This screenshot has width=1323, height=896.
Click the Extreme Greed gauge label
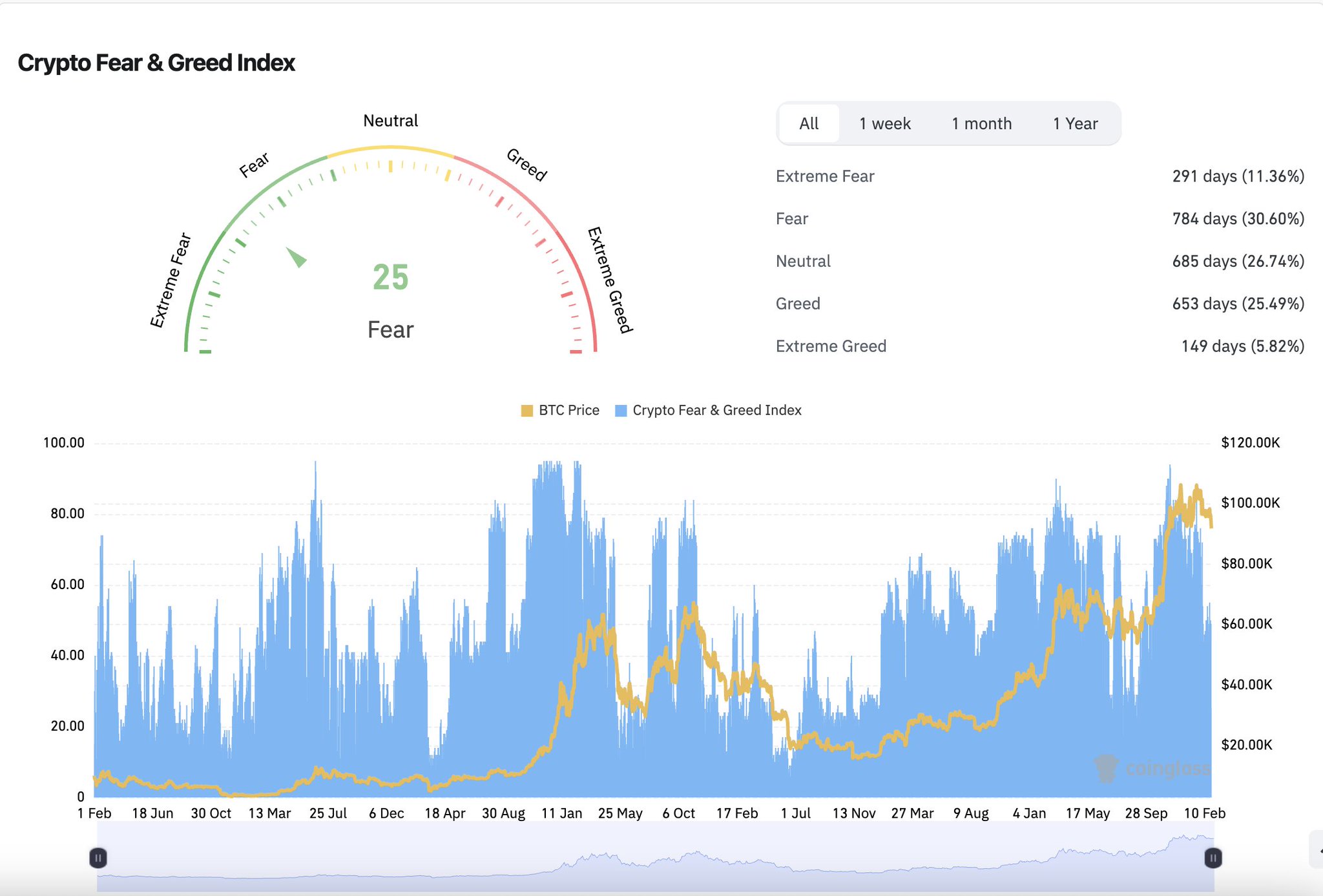click(610, 280)
